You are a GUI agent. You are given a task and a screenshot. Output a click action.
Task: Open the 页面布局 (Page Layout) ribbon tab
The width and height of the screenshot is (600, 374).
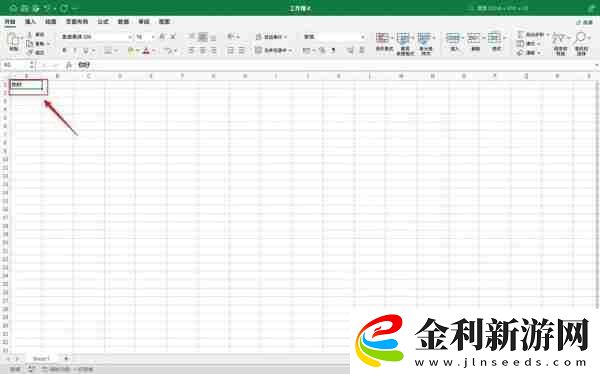tap(77, 22)
